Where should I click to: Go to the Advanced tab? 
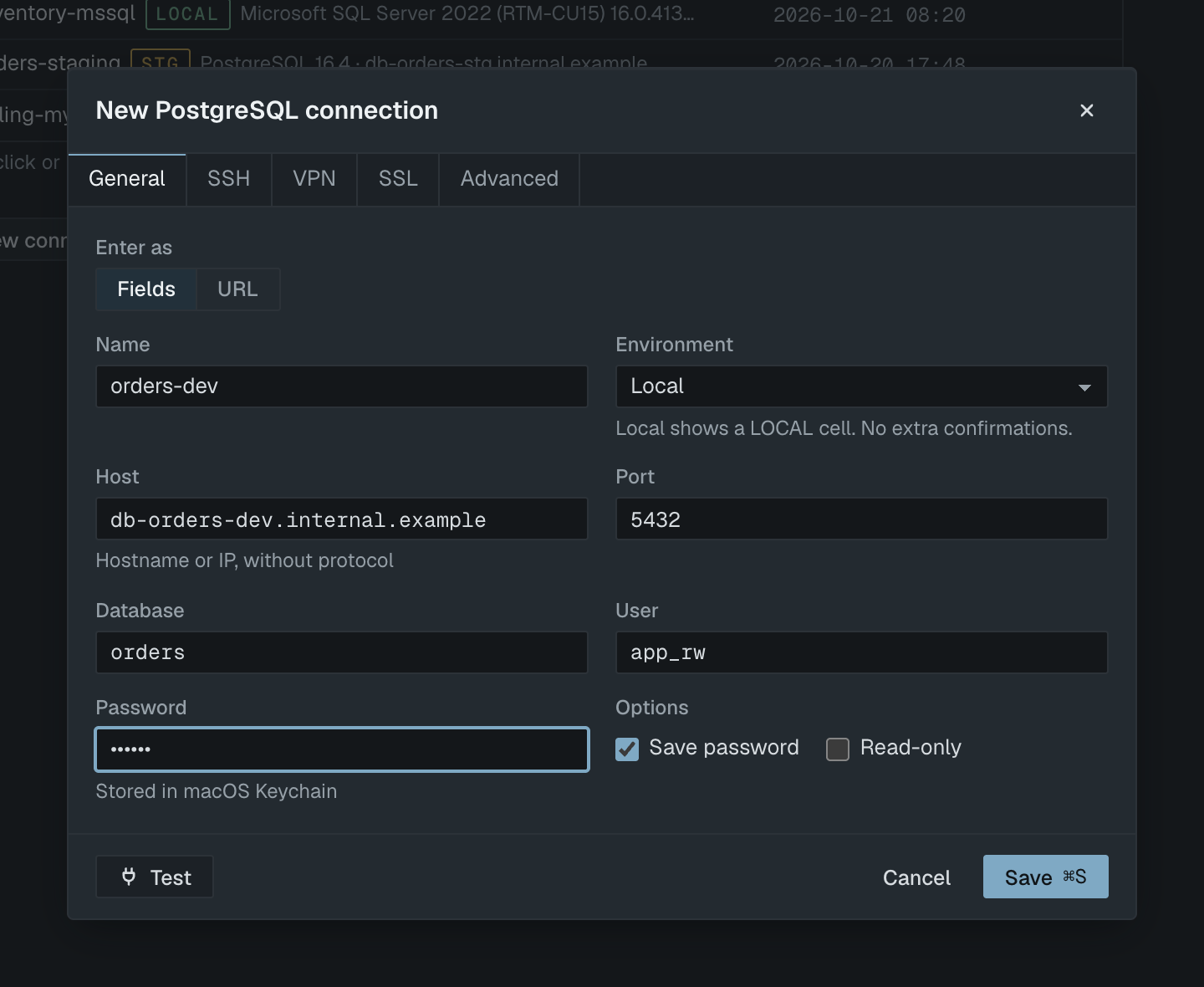pyautogui.click(x=509, y=179)
